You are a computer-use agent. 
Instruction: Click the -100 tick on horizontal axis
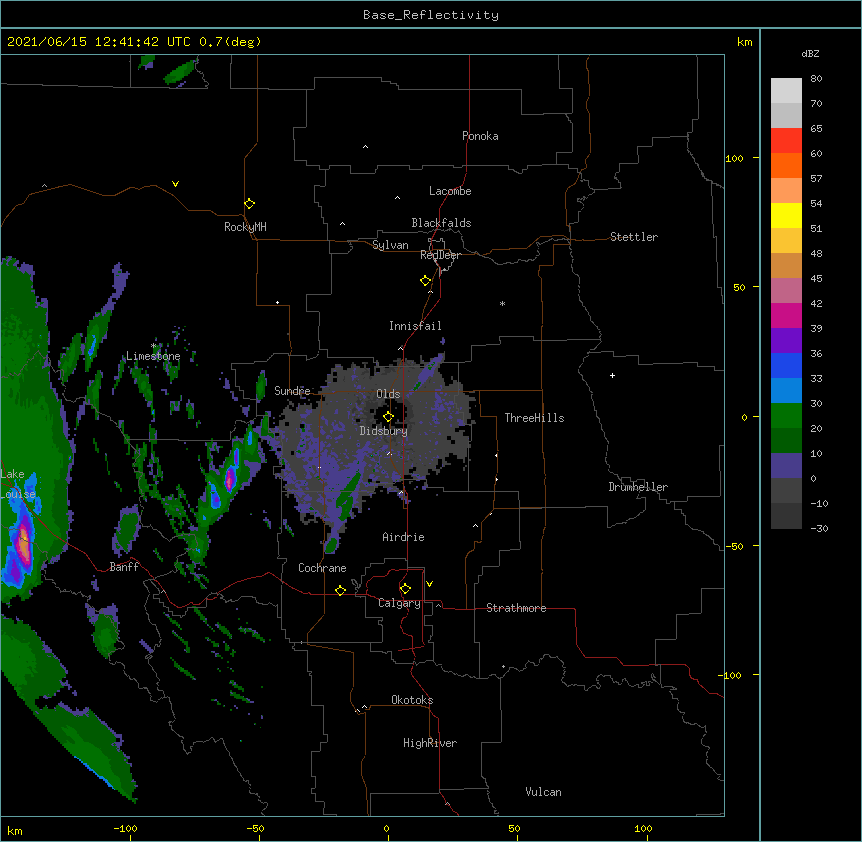pyautogui.click(x=126, y=828)
